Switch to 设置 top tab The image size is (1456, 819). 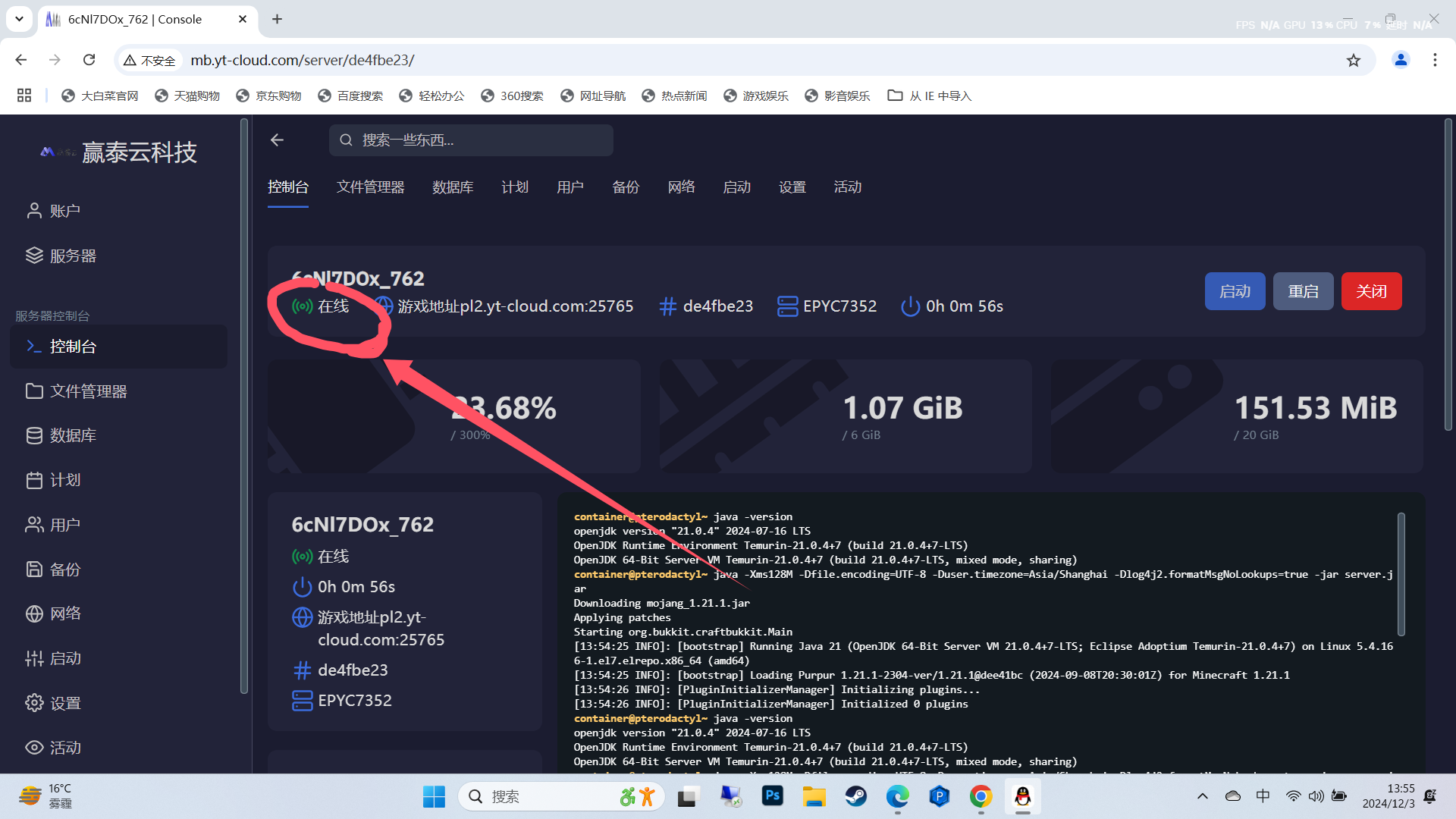tap(792, 187)
